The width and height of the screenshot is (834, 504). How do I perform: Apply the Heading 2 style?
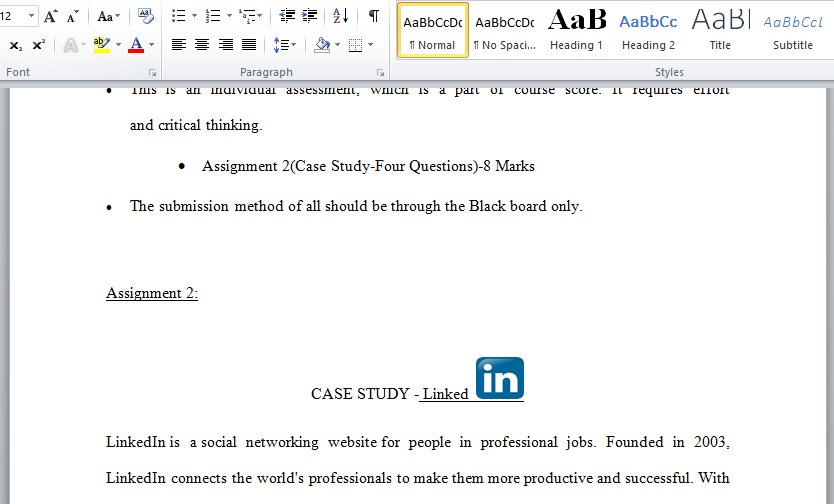tap(648, 30)
